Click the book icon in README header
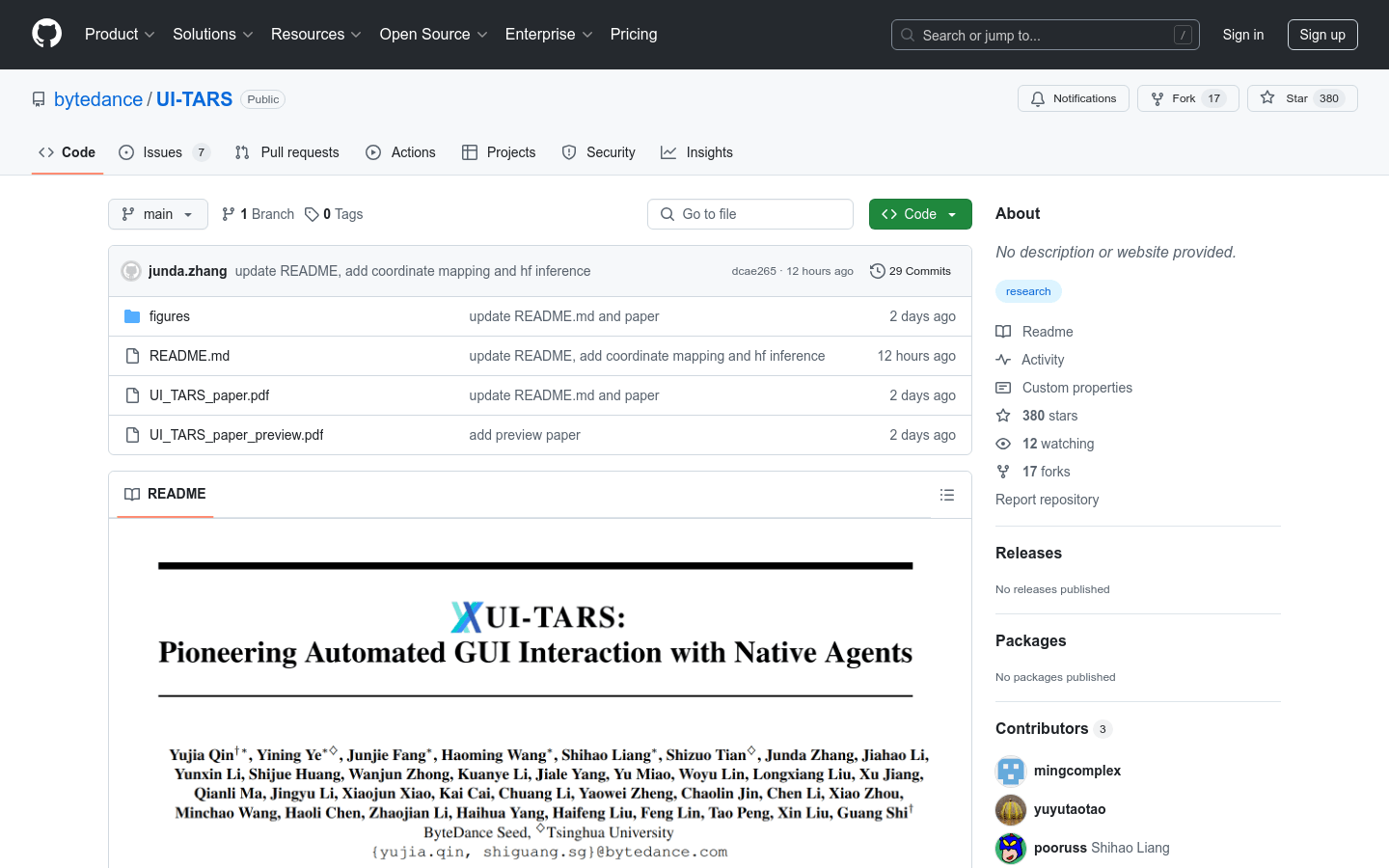The height and width of the screenshot is (868, 1389). 132,494
